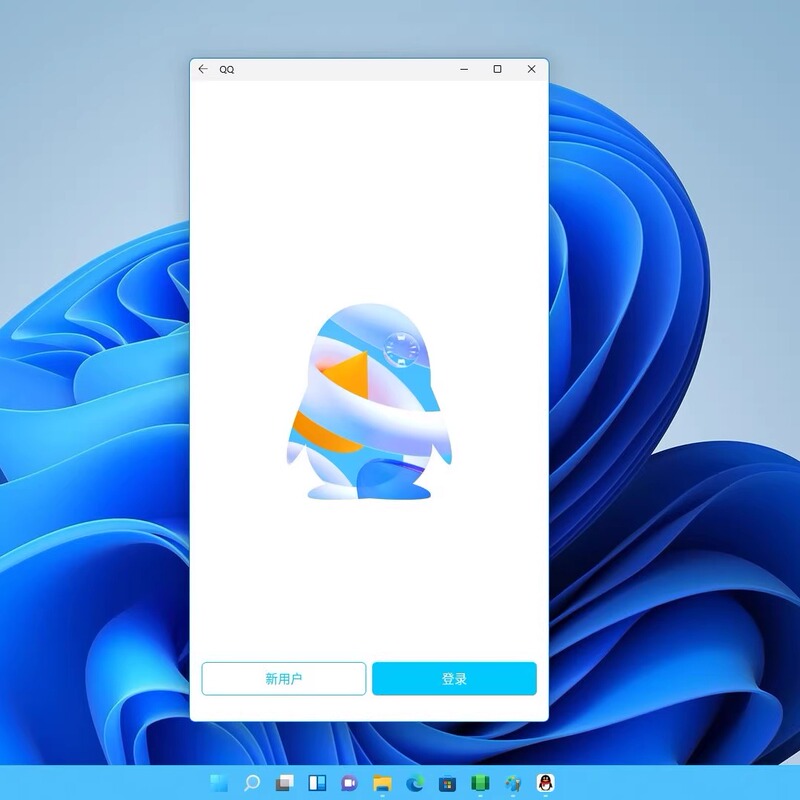Open Teams Chat from taskbar
The height and width of the screenshot is (800, 800).
[x=349, y=783]
